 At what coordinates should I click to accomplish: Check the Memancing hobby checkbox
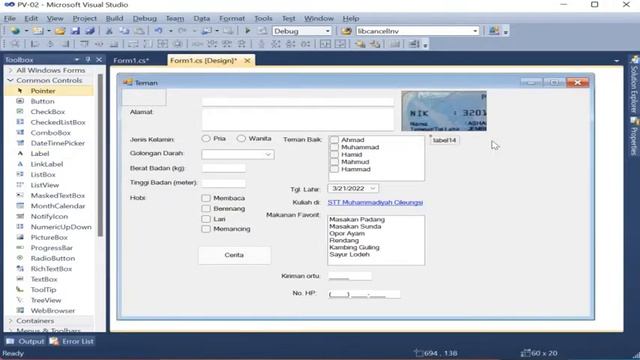206,229
